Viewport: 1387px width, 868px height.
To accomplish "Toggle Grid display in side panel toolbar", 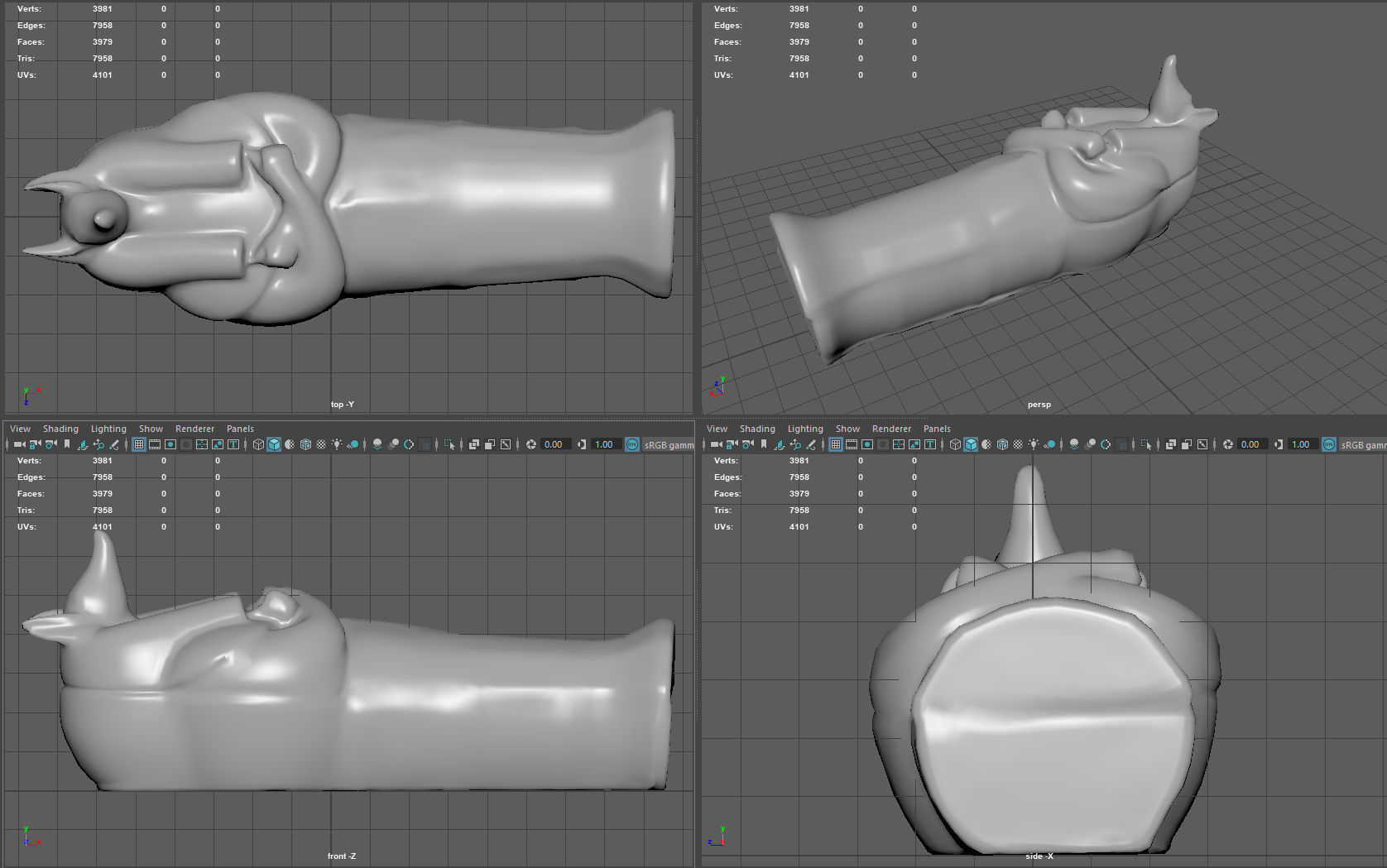I will pos(836,444).
